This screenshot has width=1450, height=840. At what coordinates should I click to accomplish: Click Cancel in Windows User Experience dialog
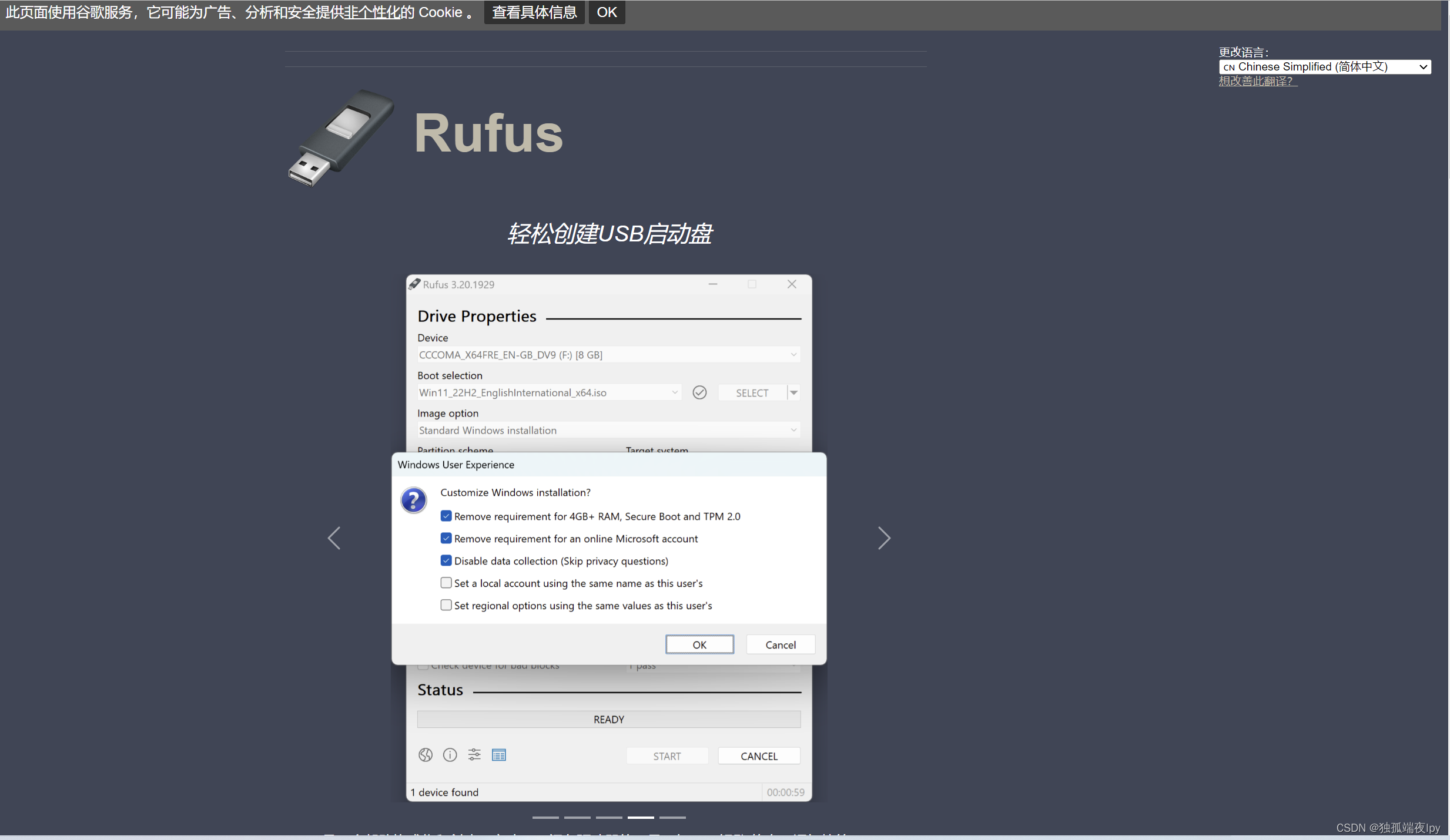781,644
